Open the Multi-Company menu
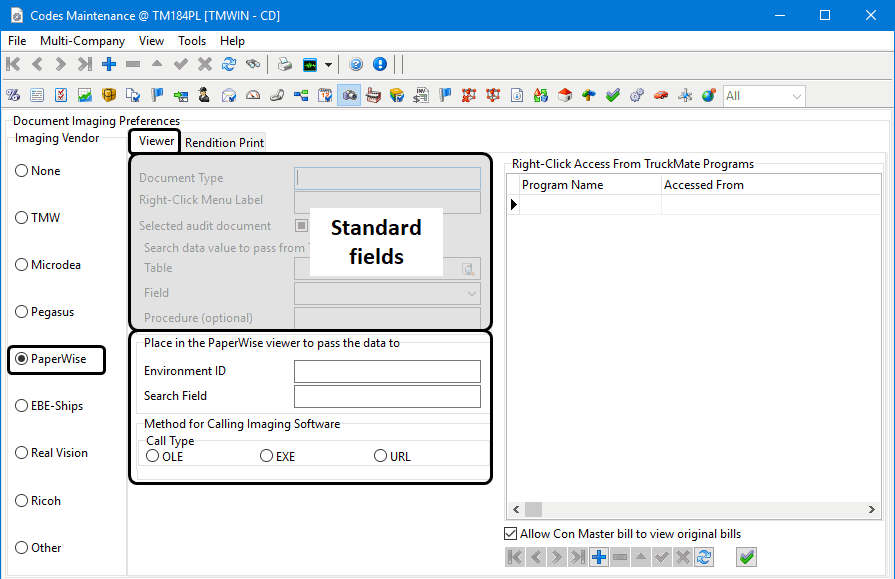Screen dimensions: 895x579 (x=82, y=41)
